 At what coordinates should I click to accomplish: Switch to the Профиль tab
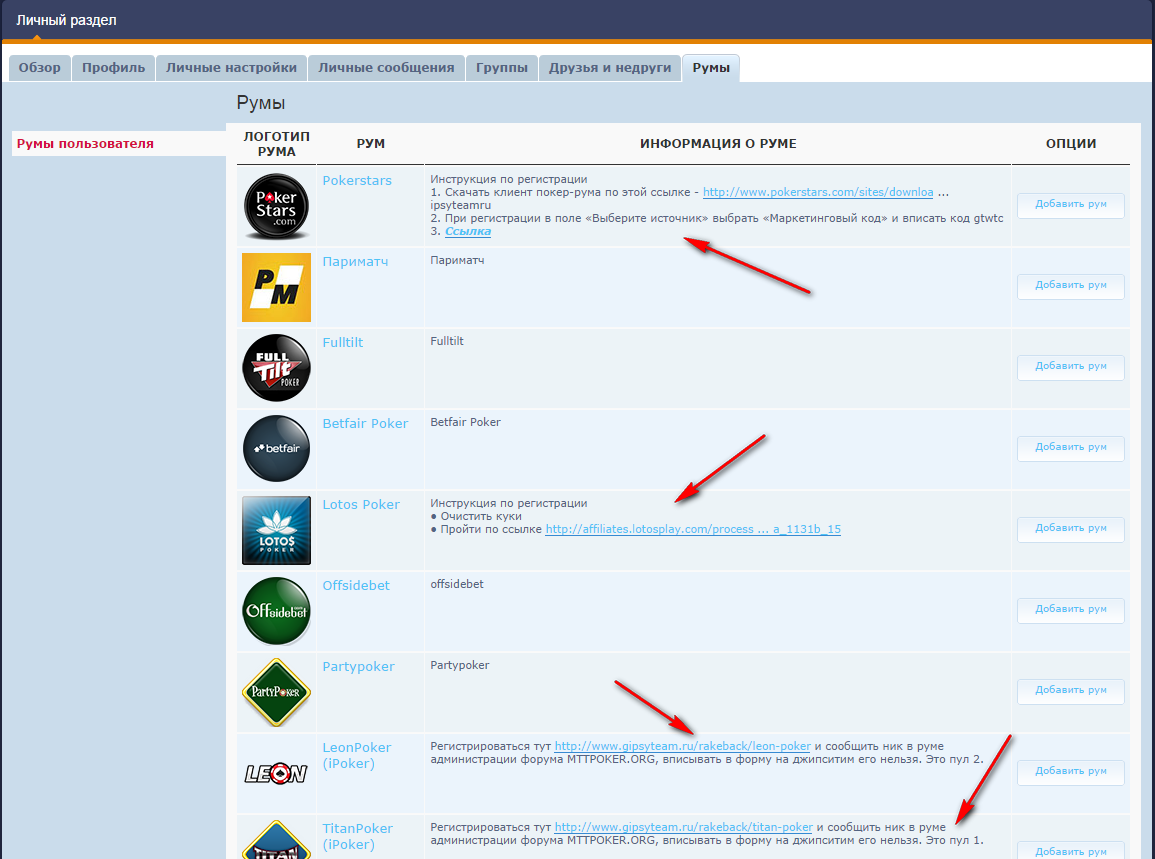pos(113,68)
